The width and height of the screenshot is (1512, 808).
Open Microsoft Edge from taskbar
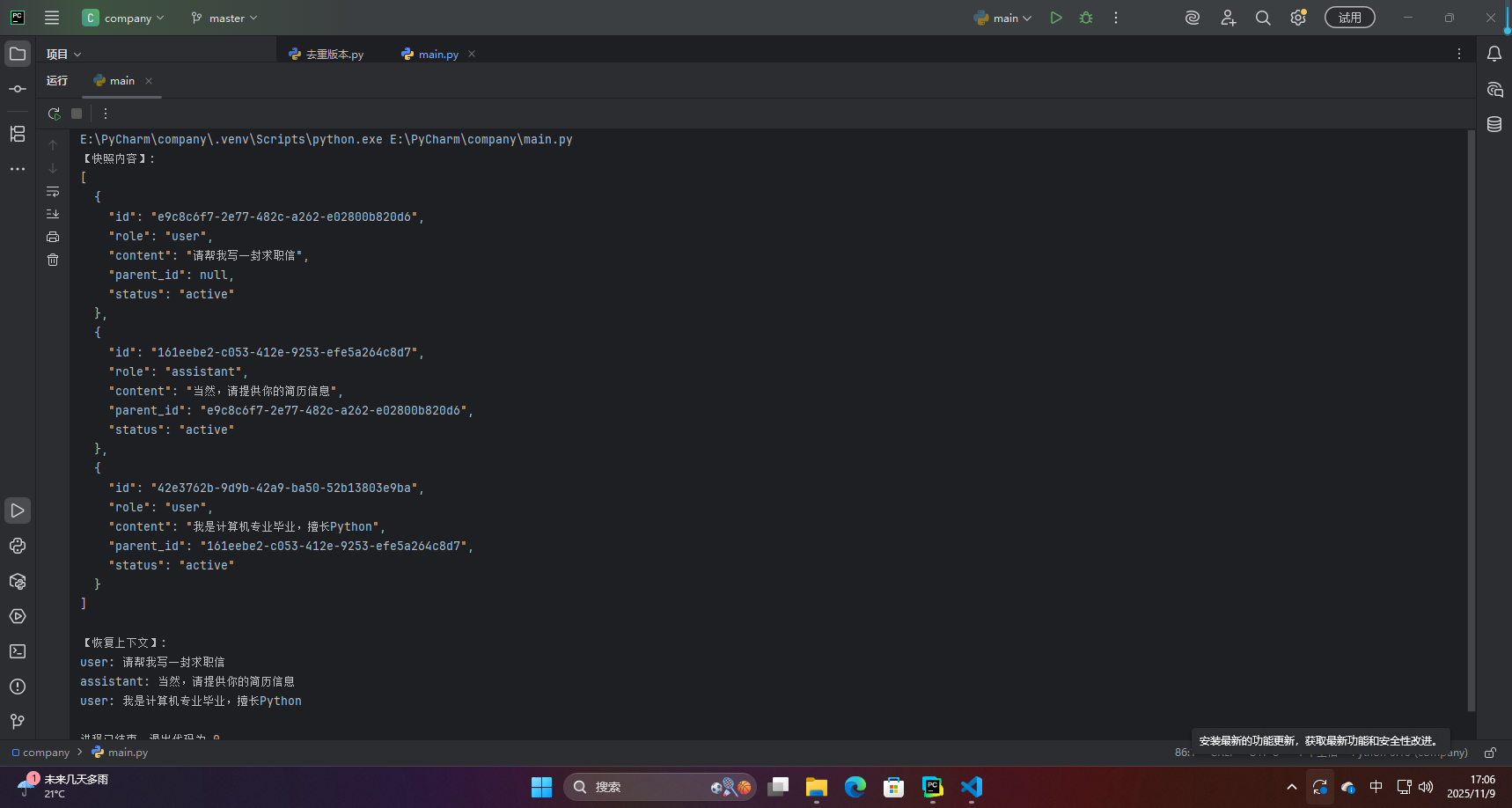pyautogui.click(x=855, y=787)
